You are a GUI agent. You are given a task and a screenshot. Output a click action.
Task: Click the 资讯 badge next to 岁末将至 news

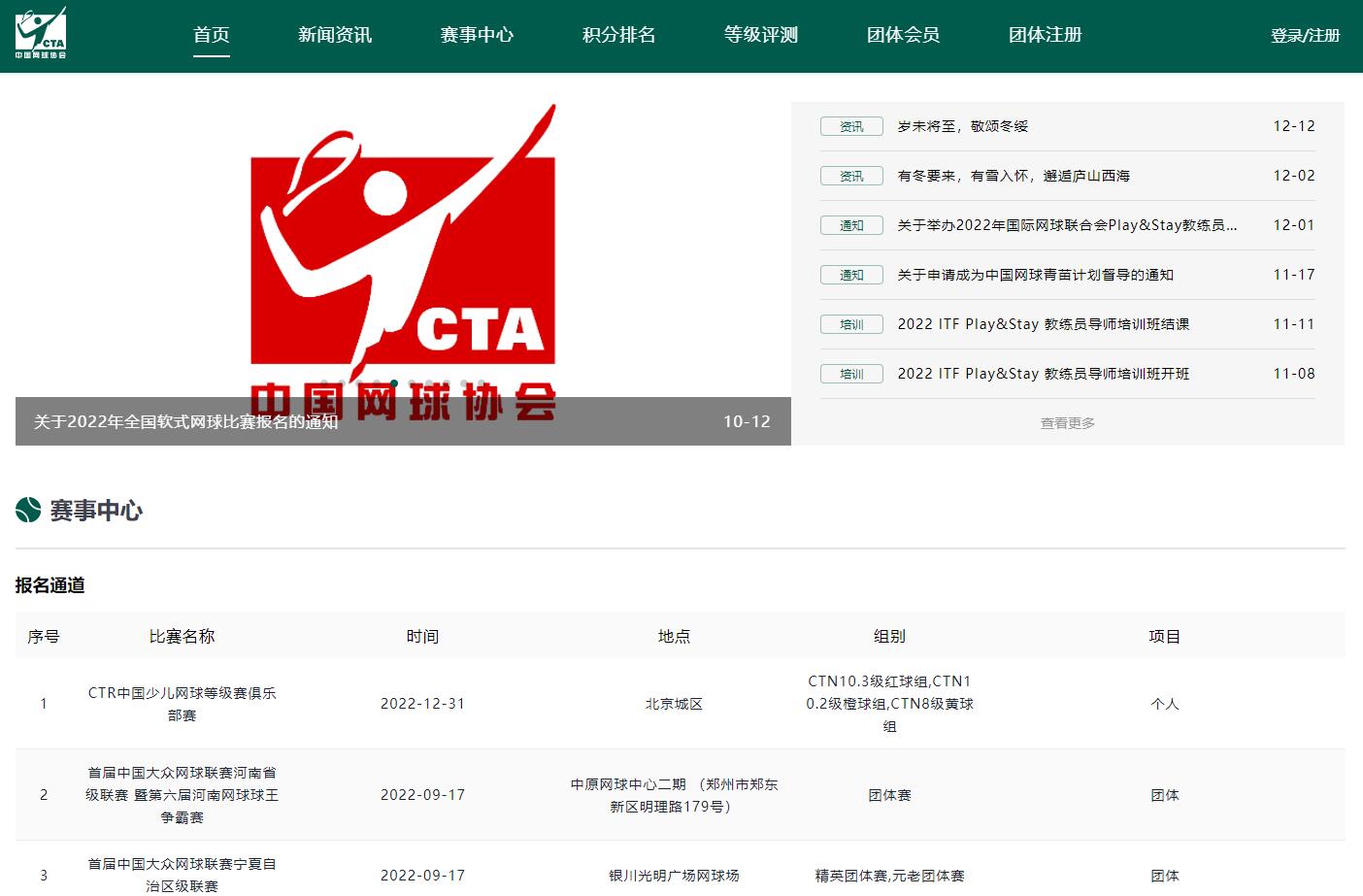coord(850,126)
